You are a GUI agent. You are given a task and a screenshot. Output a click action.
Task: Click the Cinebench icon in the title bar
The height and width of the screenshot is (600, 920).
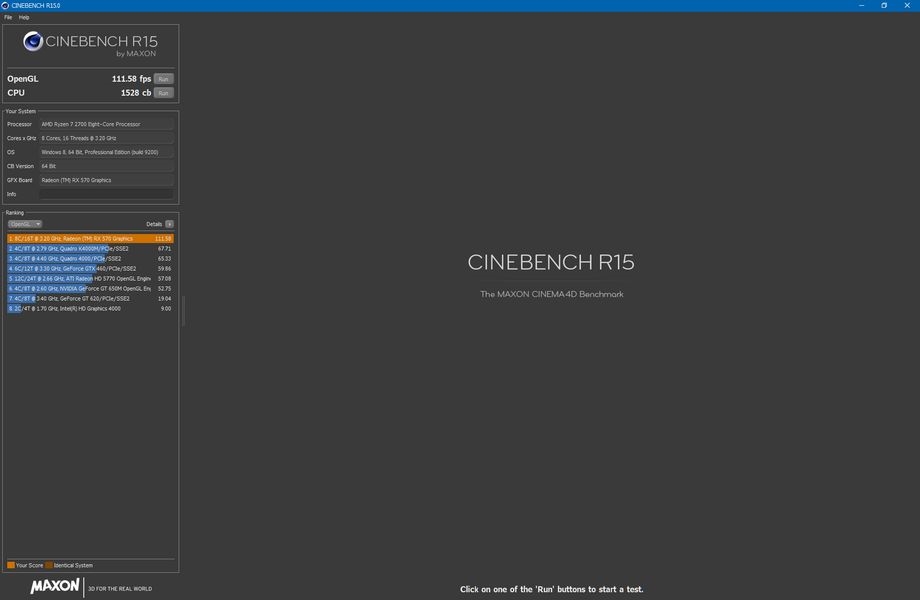5,5
